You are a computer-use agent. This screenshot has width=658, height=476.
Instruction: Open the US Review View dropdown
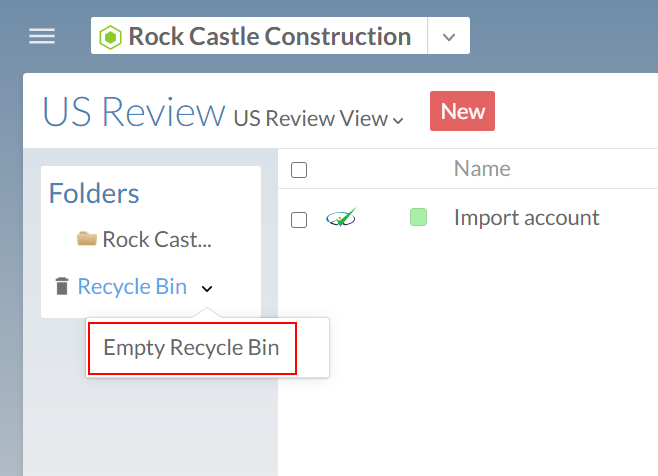(318, 119)
